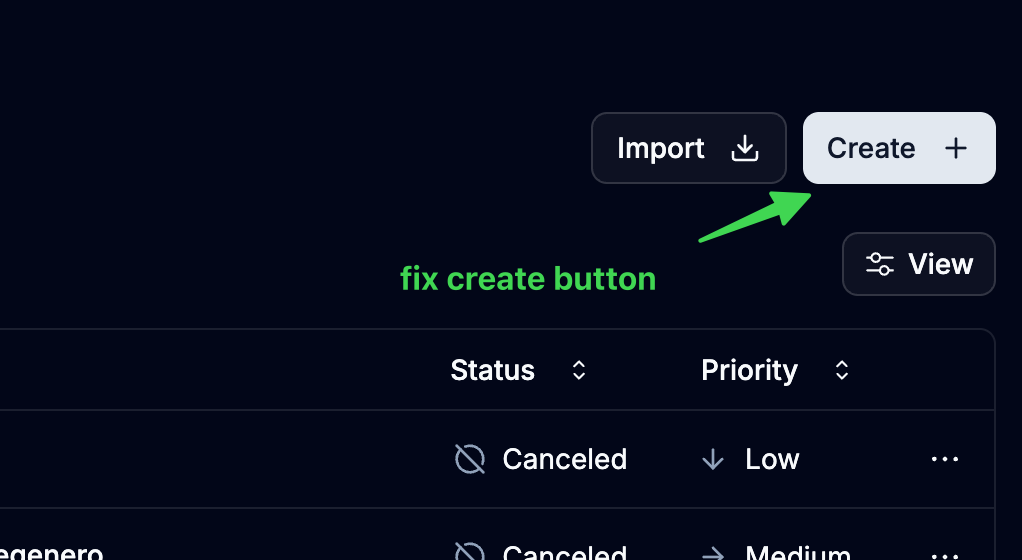Open the View options dropdown
This screenshot has height=560, width=1022.
click(919, 264)
